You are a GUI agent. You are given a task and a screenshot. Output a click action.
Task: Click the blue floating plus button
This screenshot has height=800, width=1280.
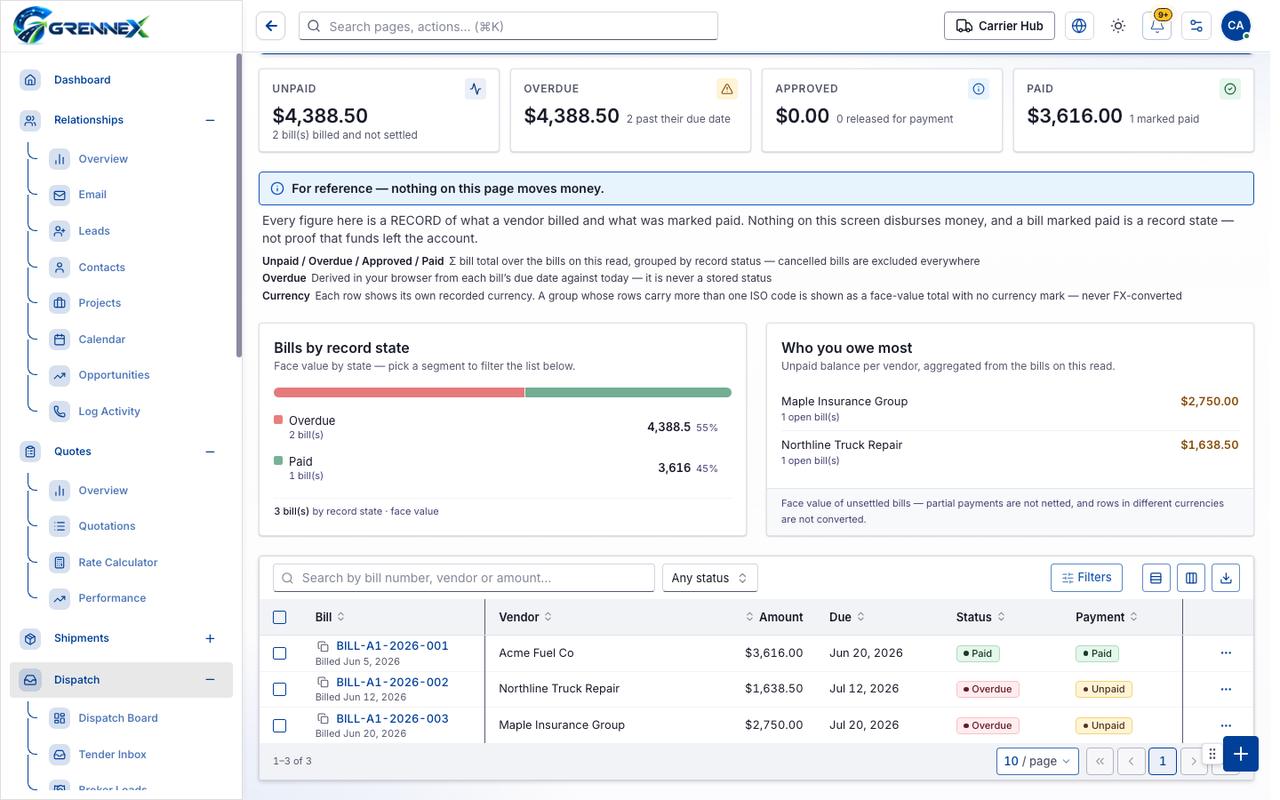tap(1240, 754)
